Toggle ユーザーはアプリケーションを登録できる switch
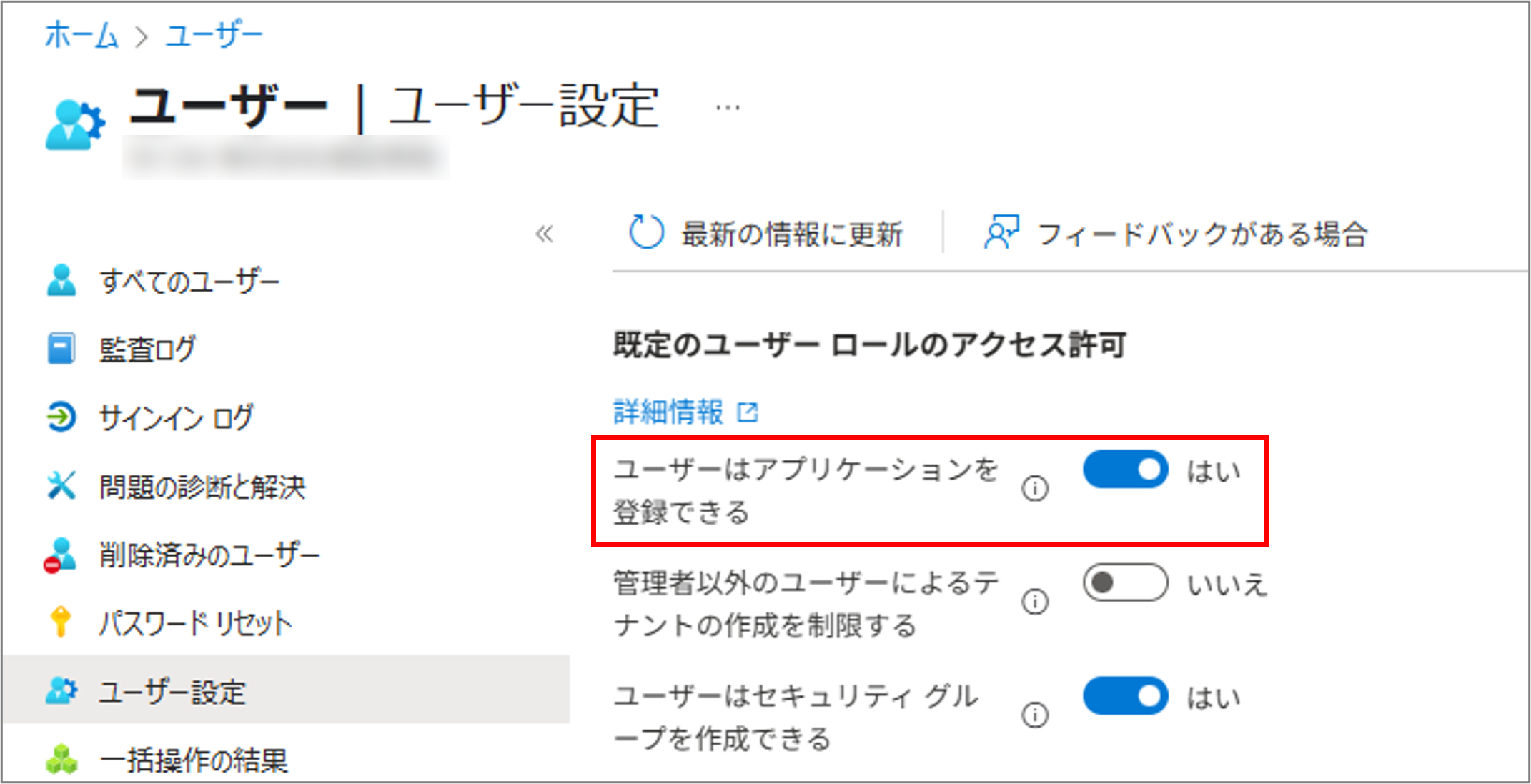The height and width of the screenshot is (784, 1531). tap(1126, 470)
